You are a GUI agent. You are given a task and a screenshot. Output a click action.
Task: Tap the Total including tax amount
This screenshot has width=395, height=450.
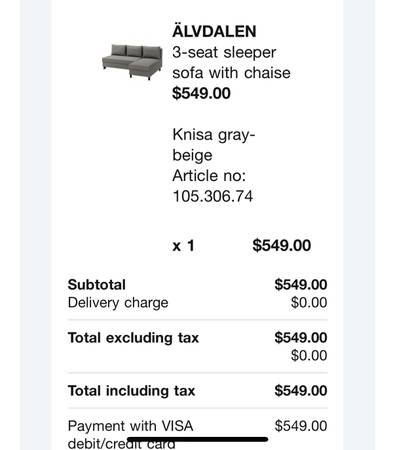[301, 391]
